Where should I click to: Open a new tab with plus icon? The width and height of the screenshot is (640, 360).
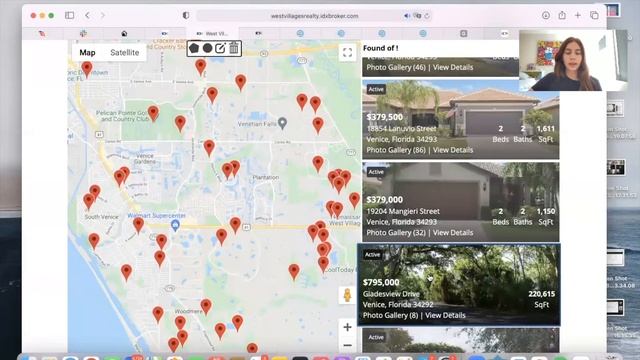(578, 16)
